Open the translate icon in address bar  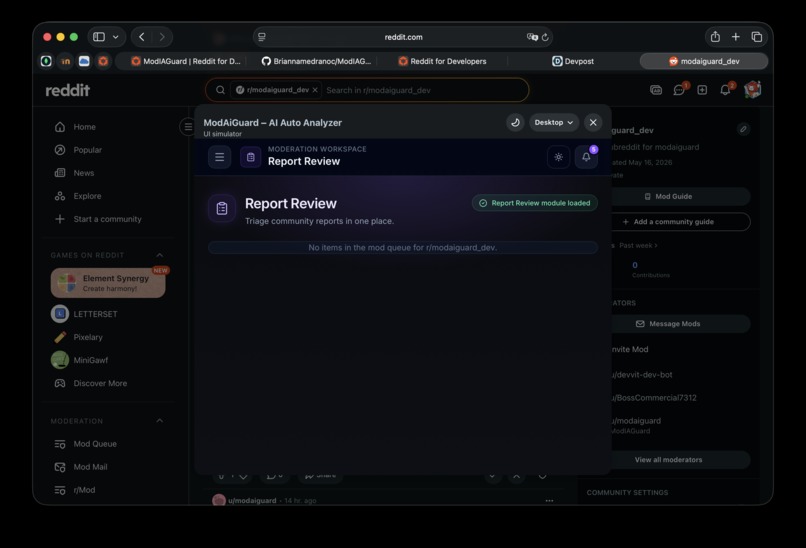tap(532, 37)
